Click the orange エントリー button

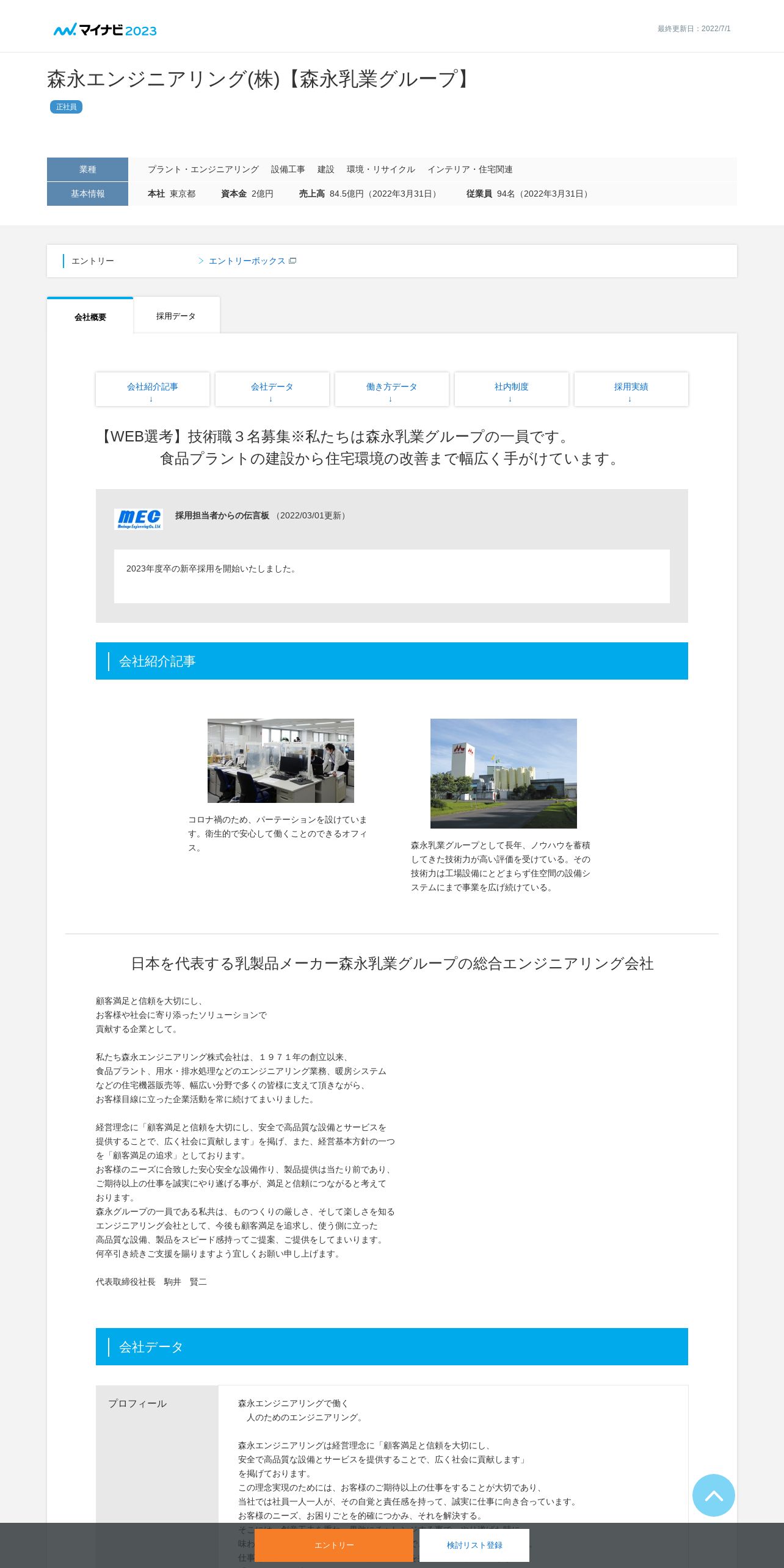(x=334, y=1545)
